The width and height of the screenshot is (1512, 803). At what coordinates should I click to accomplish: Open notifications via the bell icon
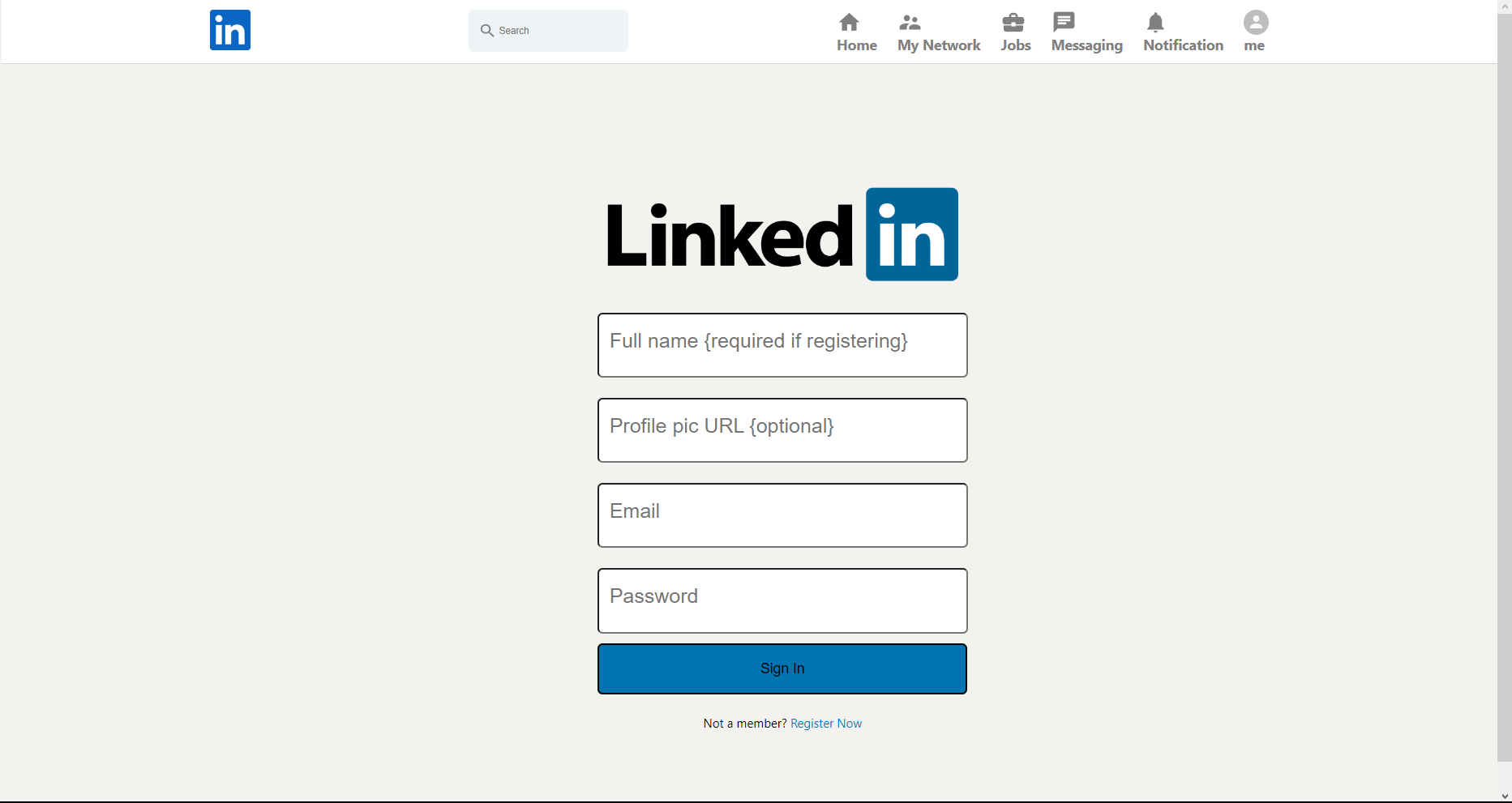tap(1156, 23)
